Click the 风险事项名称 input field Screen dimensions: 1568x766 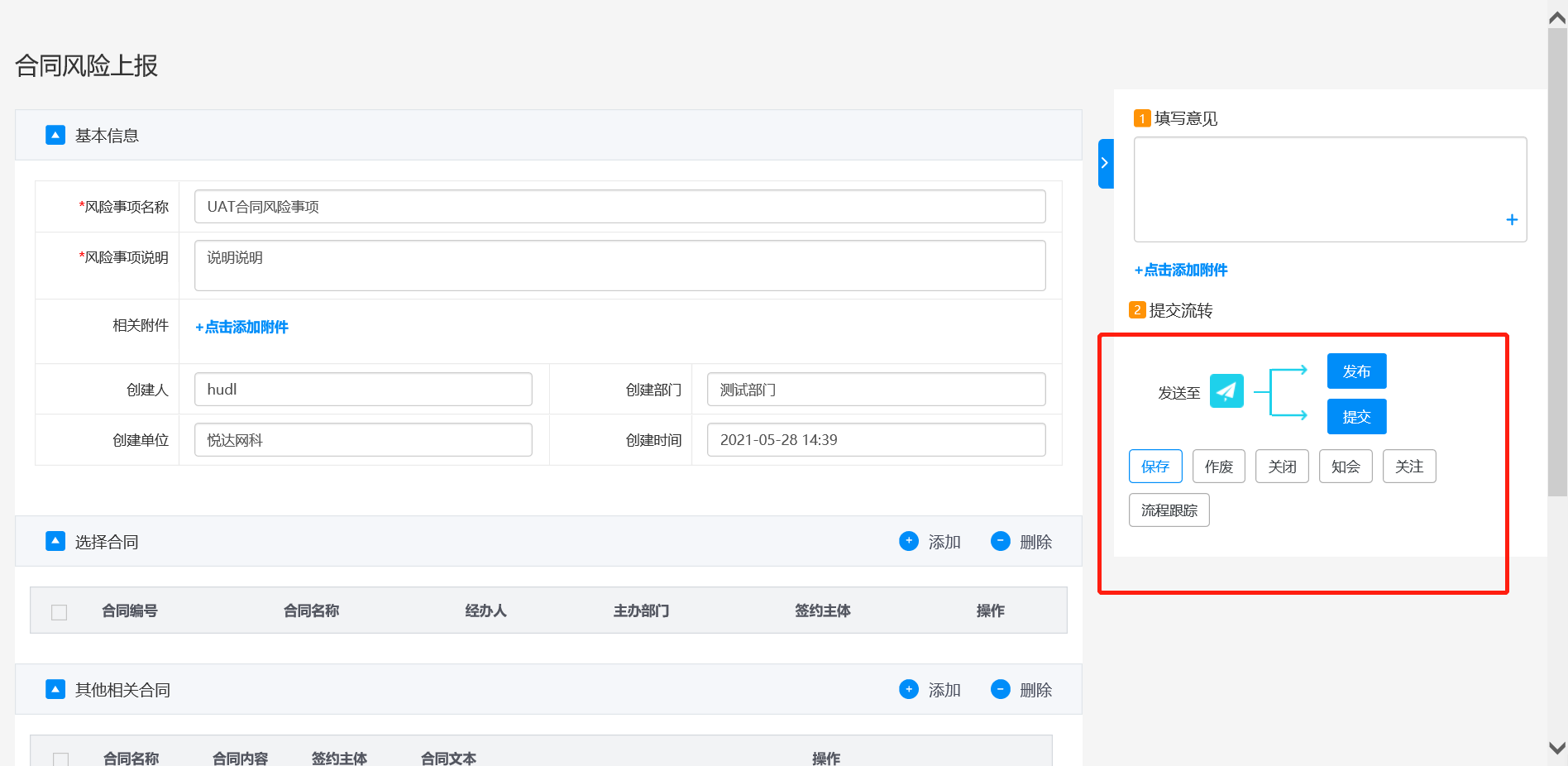click(619, 207)
